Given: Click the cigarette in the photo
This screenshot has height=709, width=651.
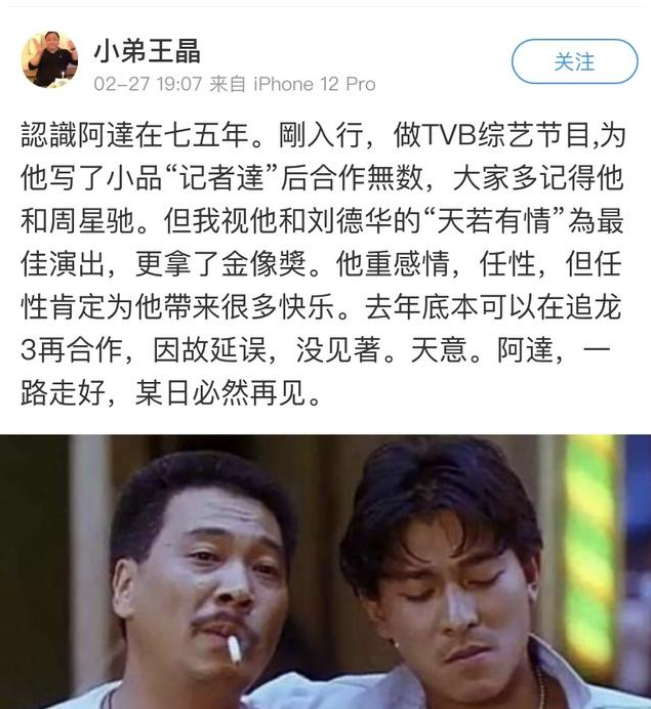Looking at the screenshot, I should tap(234, 650).
